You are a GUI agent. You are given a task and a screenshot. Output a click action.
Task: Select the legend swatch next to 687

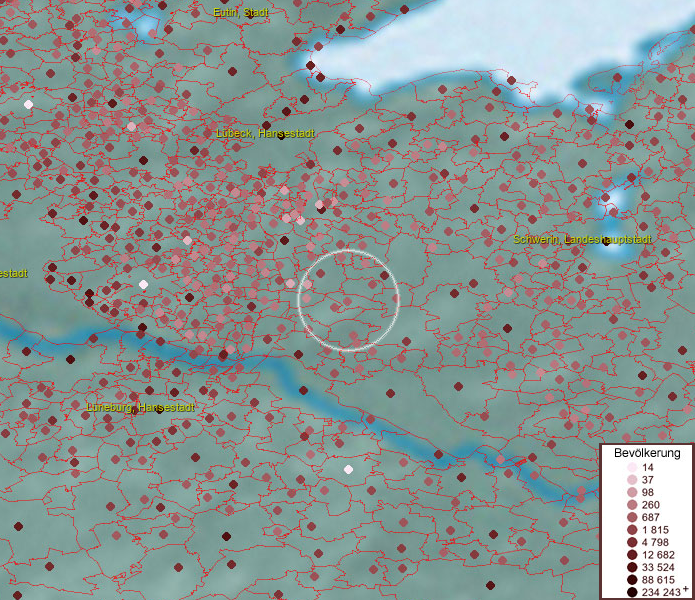tap(632, 517)
